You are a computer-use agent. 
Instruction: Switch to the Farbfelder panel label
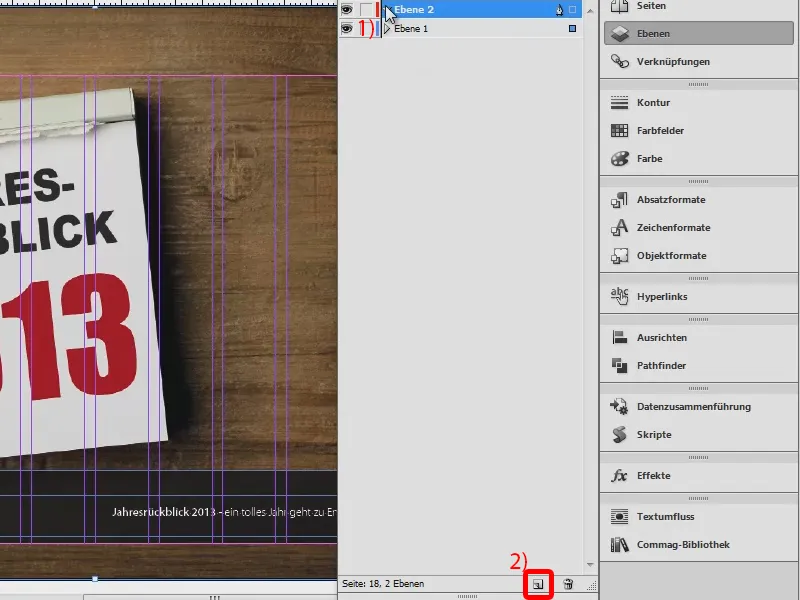click(x=660, y=131)
